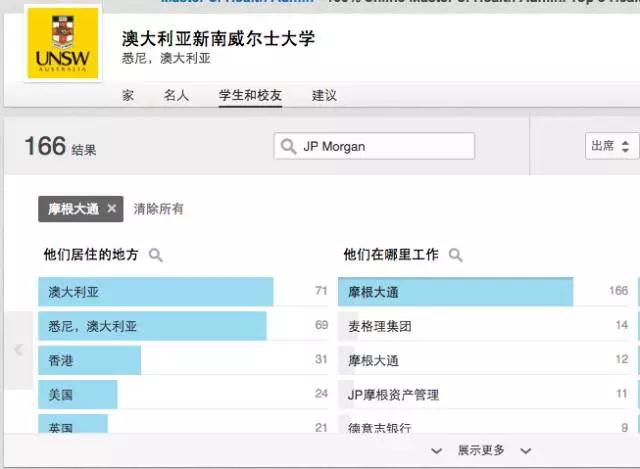This screenshot has height=469, width=640.
Task: Click 清除所有 to clear filters
Action: point(159,209)
